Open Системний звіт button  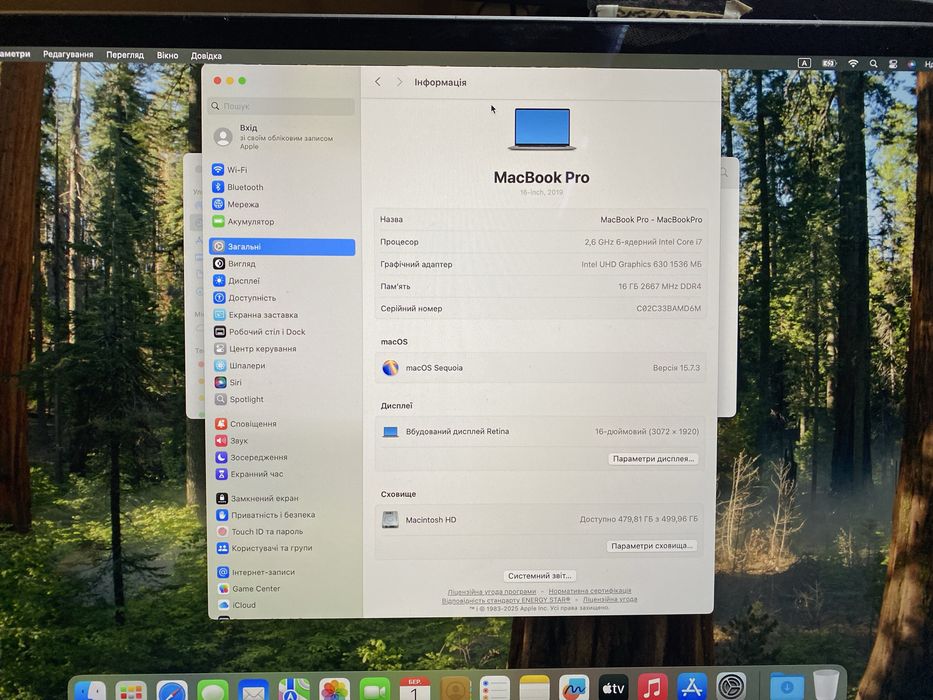click(x=540, y=576)
